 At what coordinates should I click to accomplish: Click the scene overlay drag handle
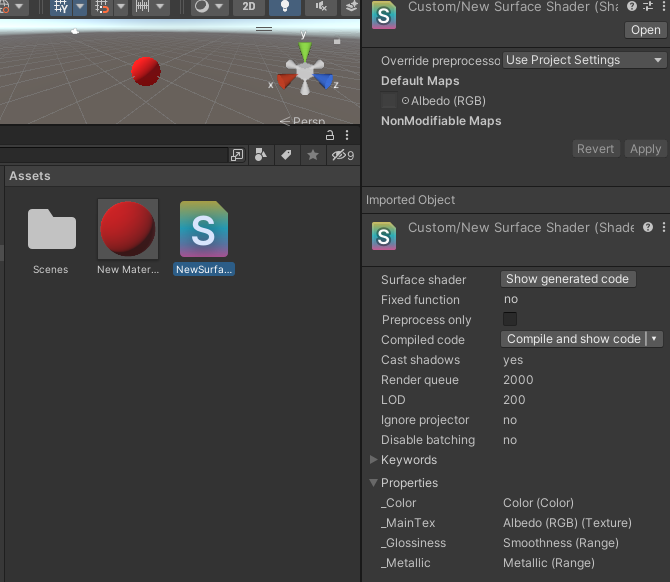[x=264, y=29]
